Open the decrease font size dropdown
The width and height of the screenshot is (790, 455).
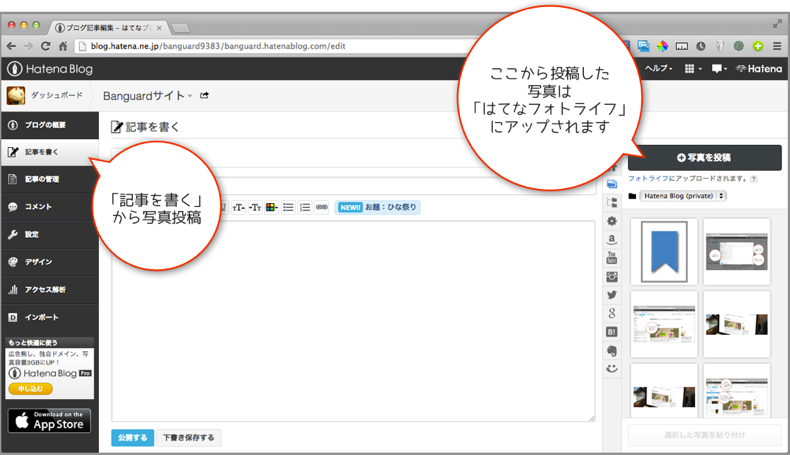(255, 207)
